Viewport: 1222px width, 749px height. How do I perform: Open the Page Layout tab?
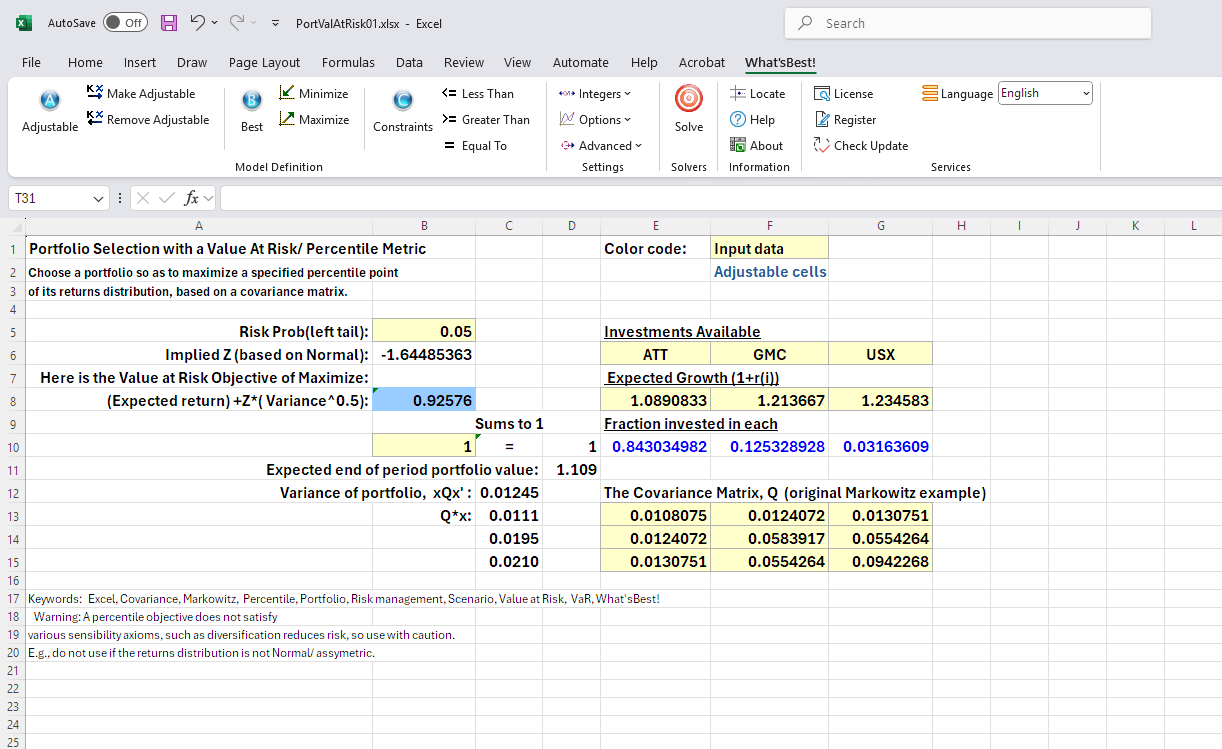[264, 62]
